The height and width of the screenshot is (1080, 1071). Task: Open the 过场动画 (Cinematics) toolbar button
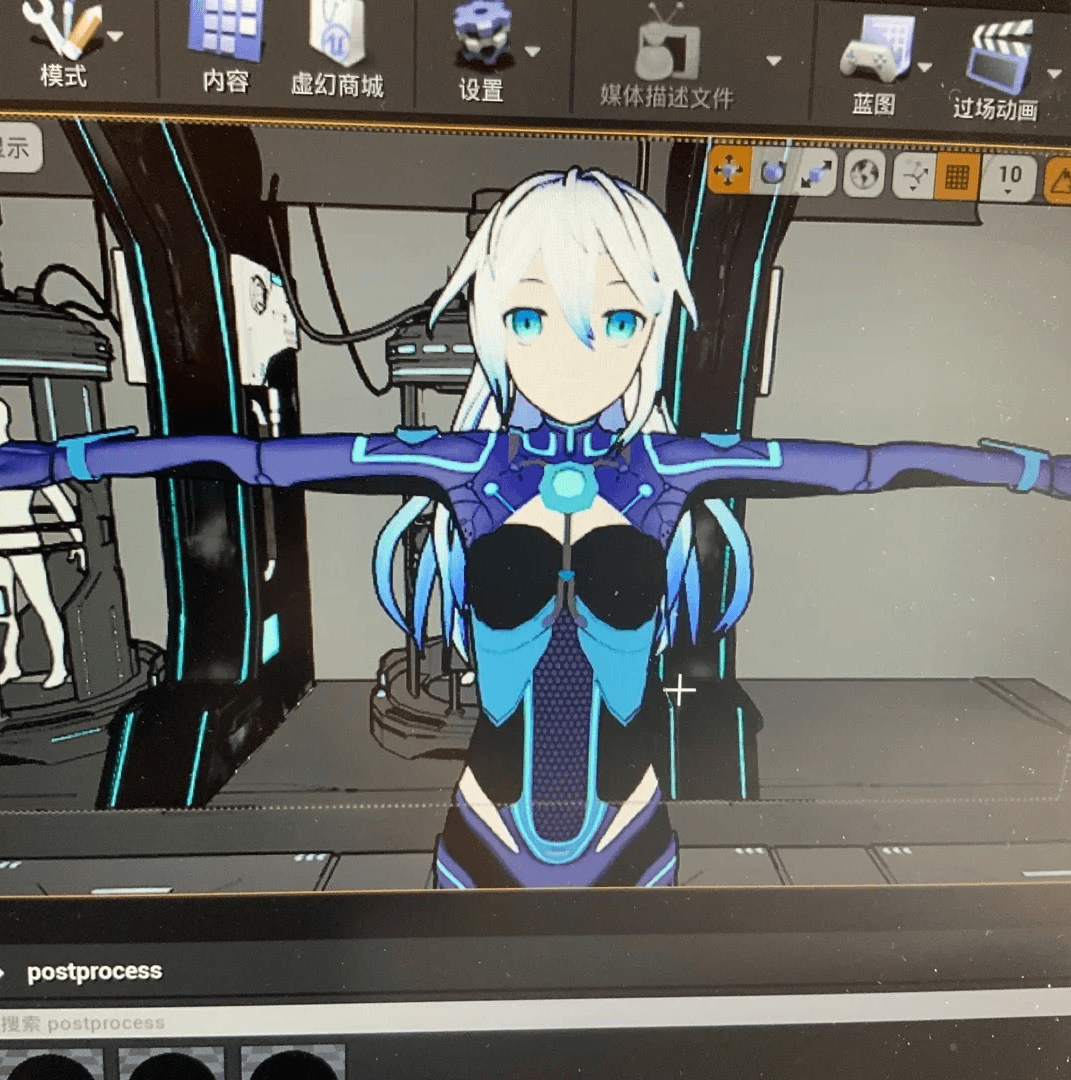point(995,72)
